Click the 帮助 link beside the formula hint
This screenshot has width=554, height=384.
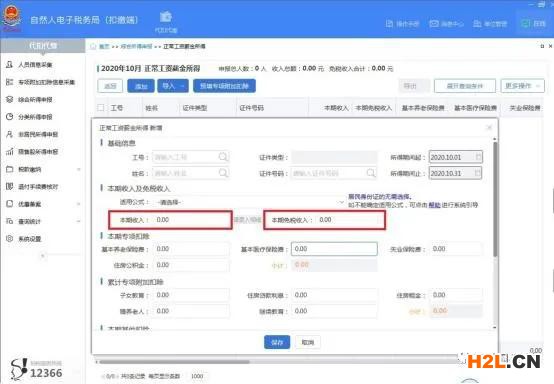(x=434, y=205)
